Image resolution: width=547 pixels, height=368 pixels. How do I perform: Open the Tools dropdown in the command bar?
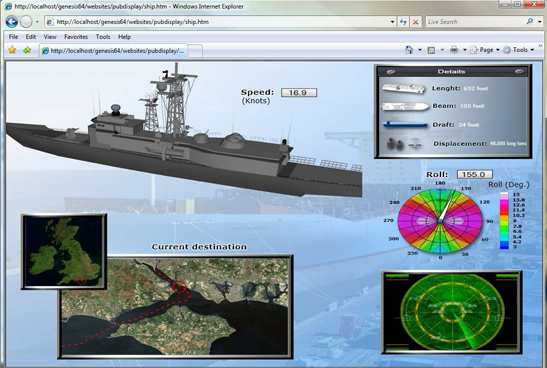pos(519,50)
